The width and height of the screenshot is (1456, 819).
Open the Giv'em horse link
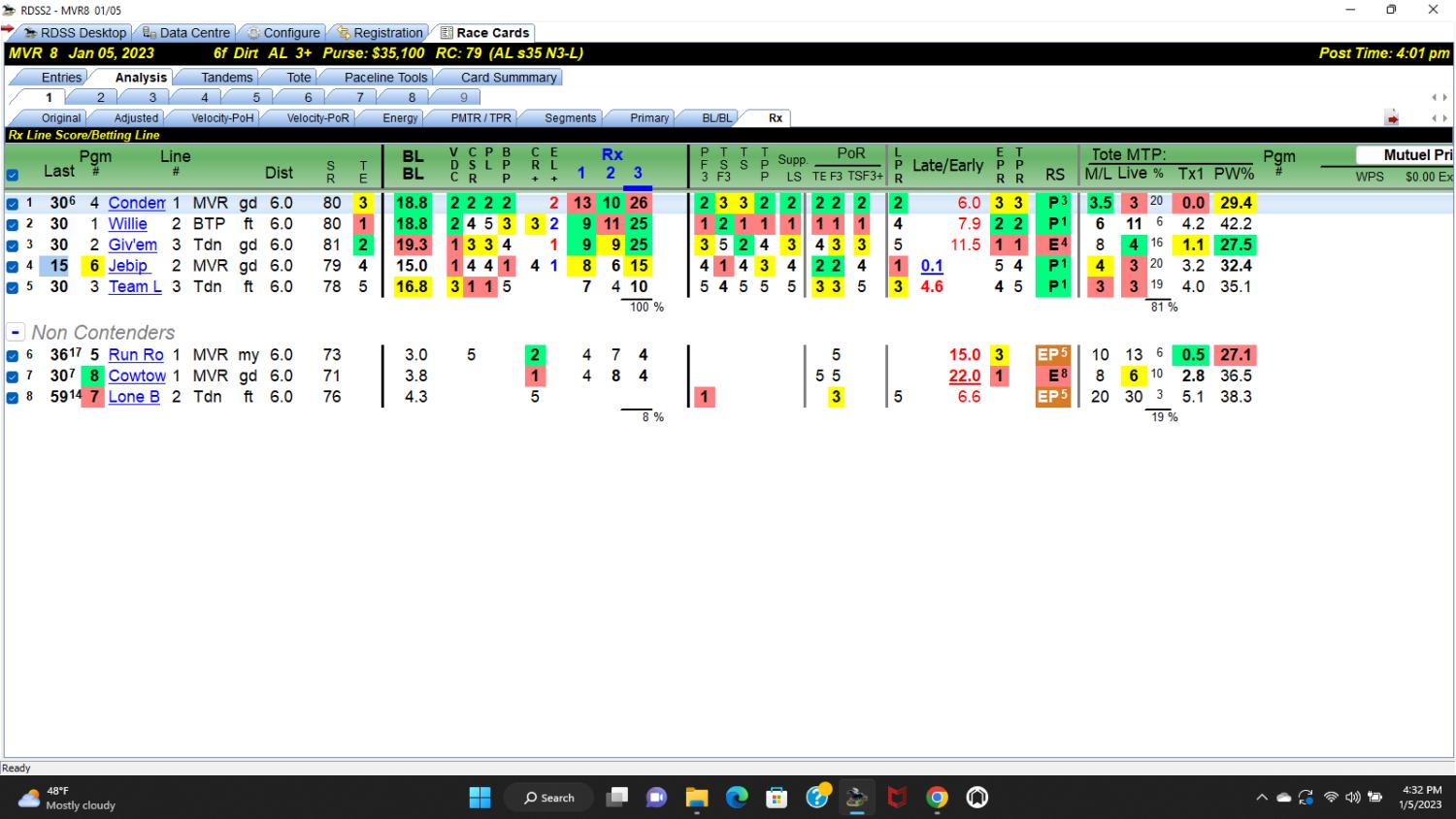[x=133, y=245]
